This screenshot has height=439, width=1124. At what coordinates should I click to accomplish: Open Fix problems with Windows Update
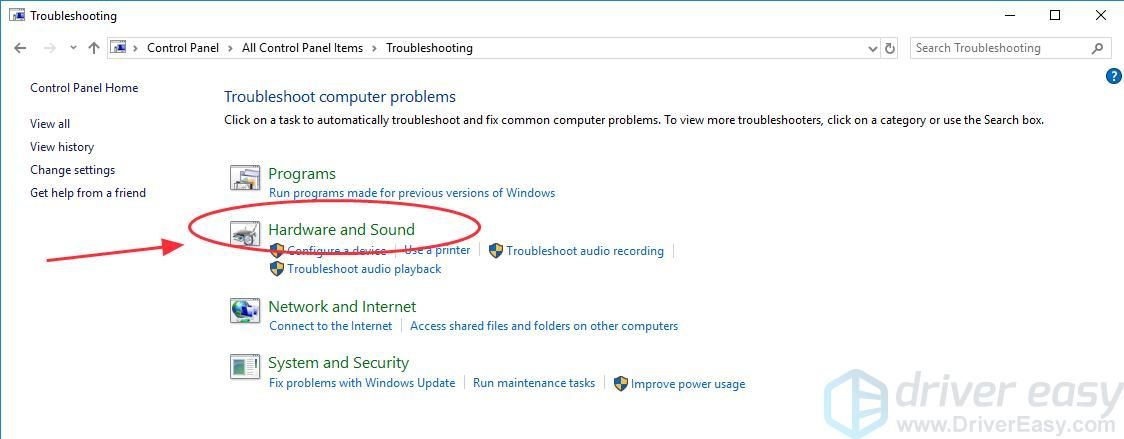(x=362, y=383)
